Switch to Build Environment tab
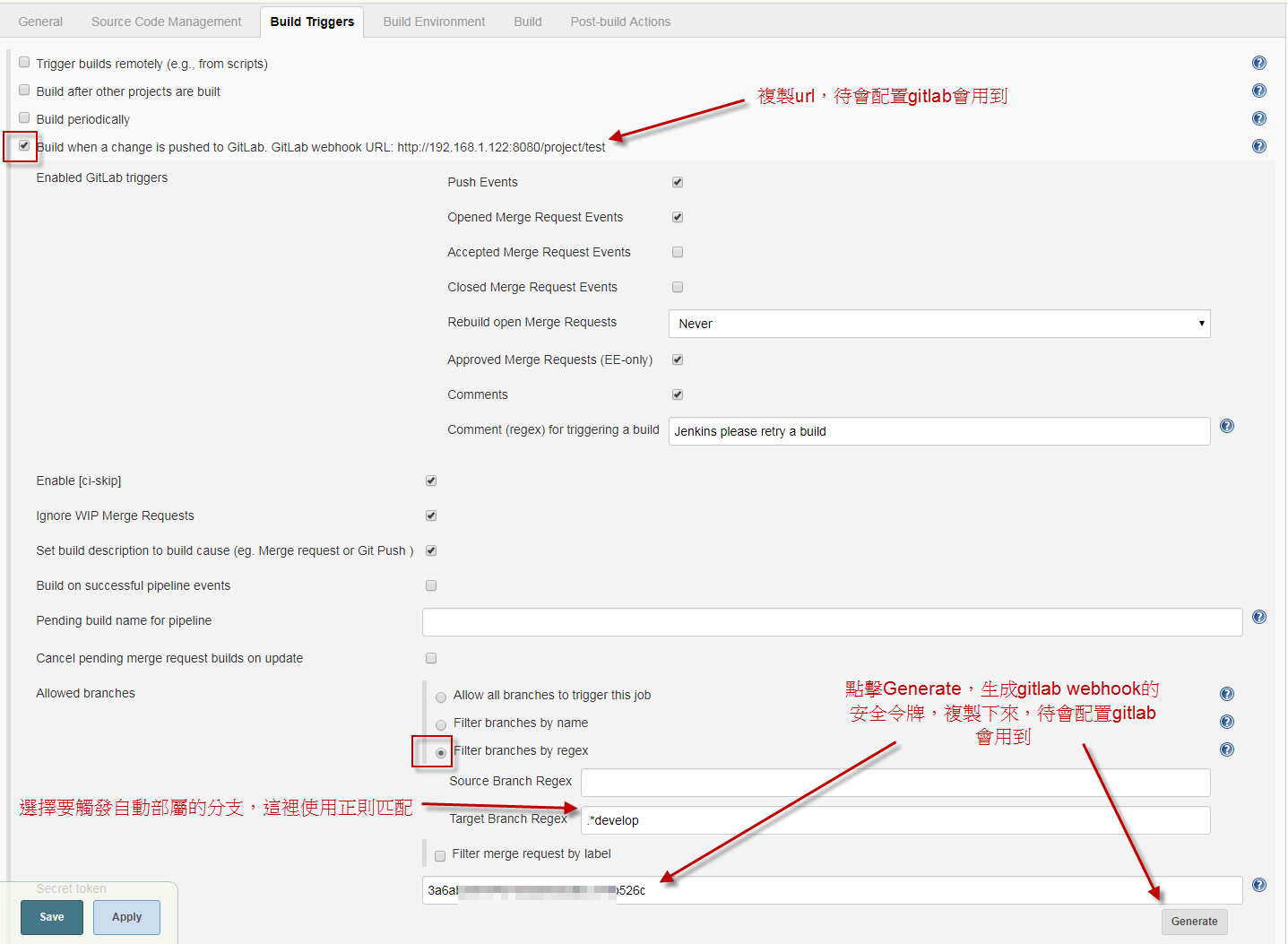1288x944 pixels. 434,22
